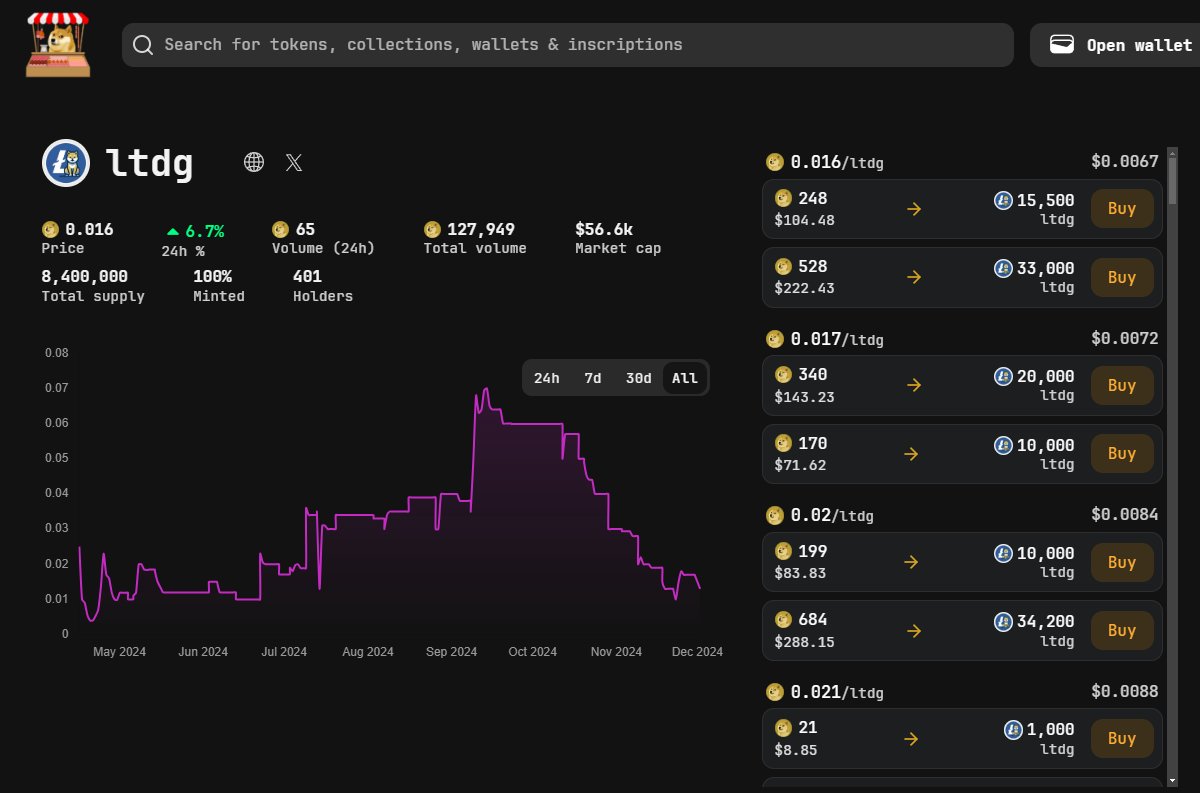Click the Doge icon in the 684 listing
The width and height of the screenshot is (1200, 793).
pos(784,619)
